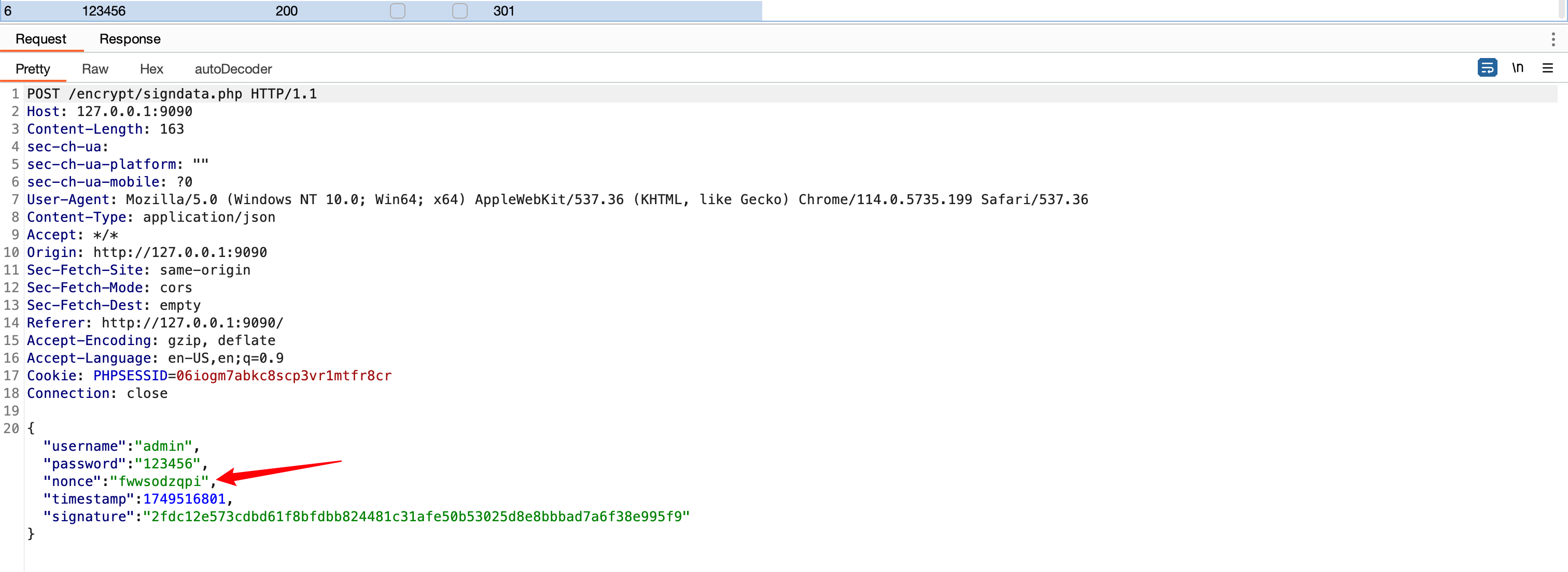The height and width of the screenshot is (572, 1568).
Task: Toggle the word wrap icon
Action: coord(1487,67)
